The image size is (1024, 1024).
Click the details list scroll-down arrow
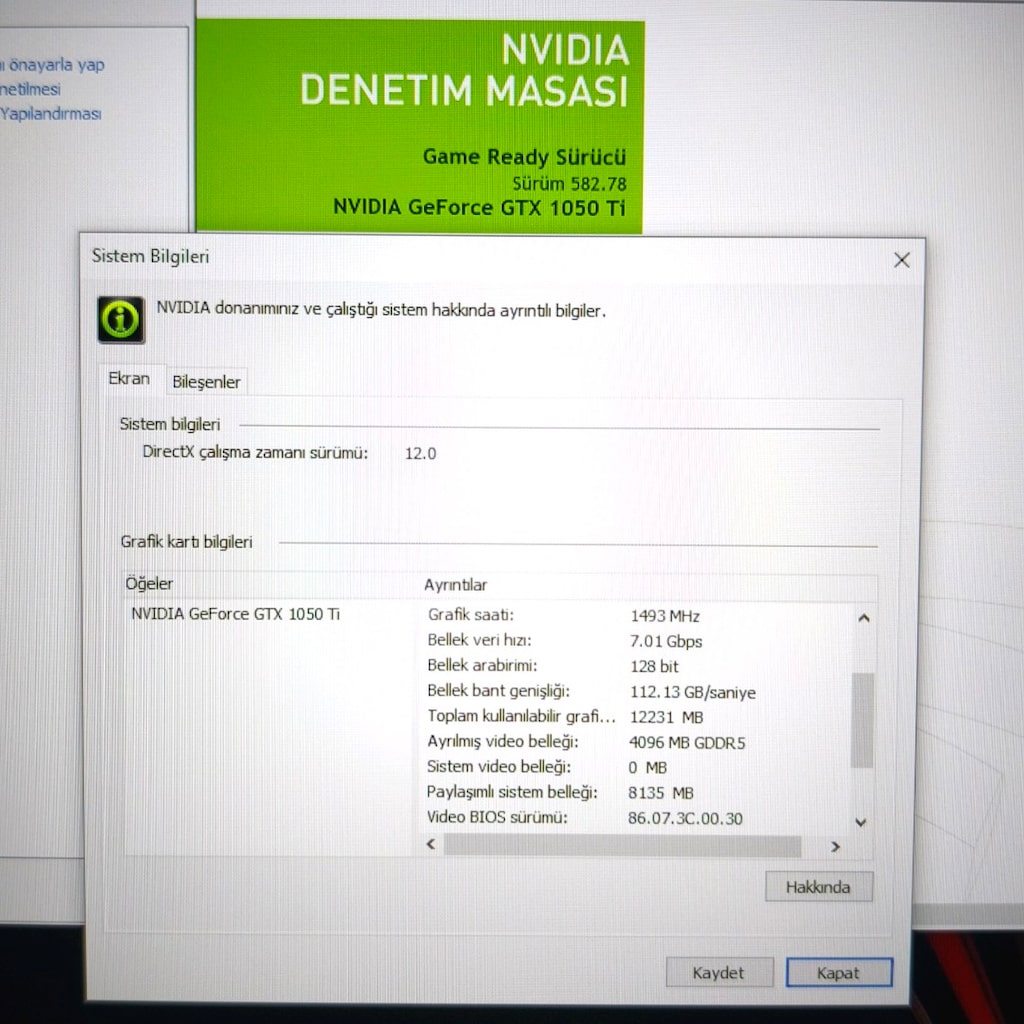(x=861, y=822)
